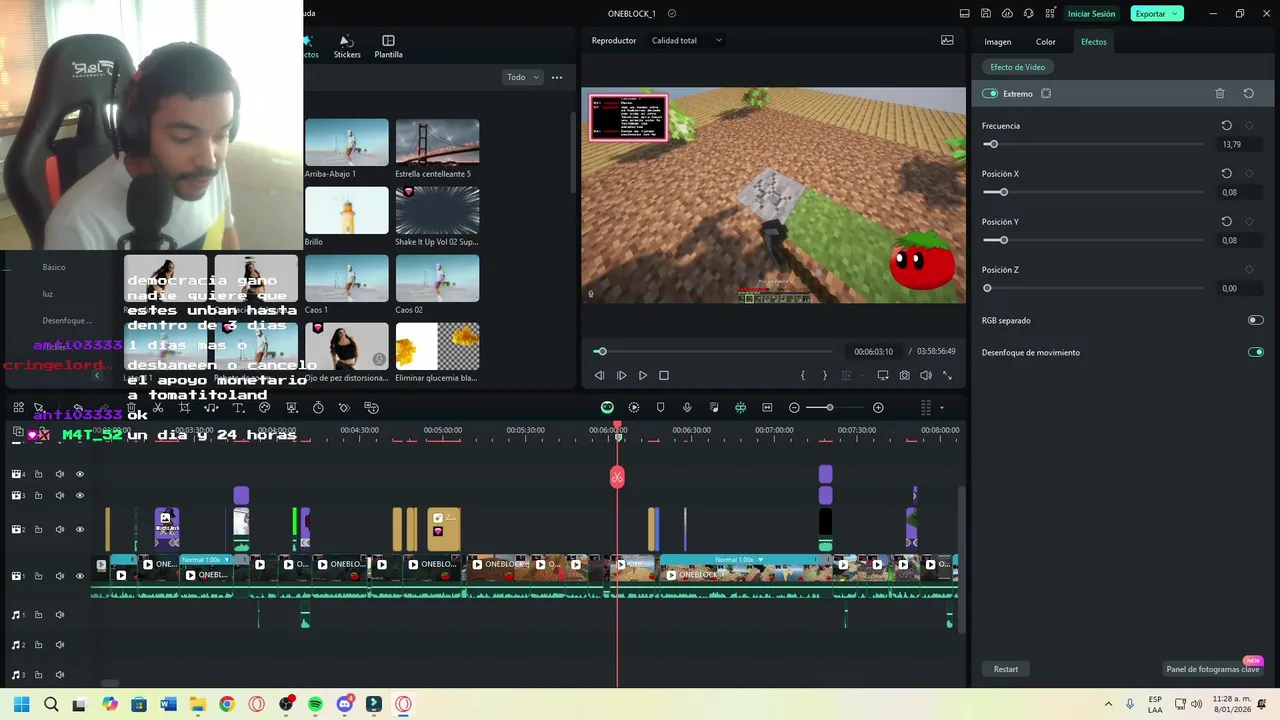Reset the Extremo effect using the circular arrow
Viewport: 1280px width, 720px height.
pyautogui.click(x=1249, y=94)
